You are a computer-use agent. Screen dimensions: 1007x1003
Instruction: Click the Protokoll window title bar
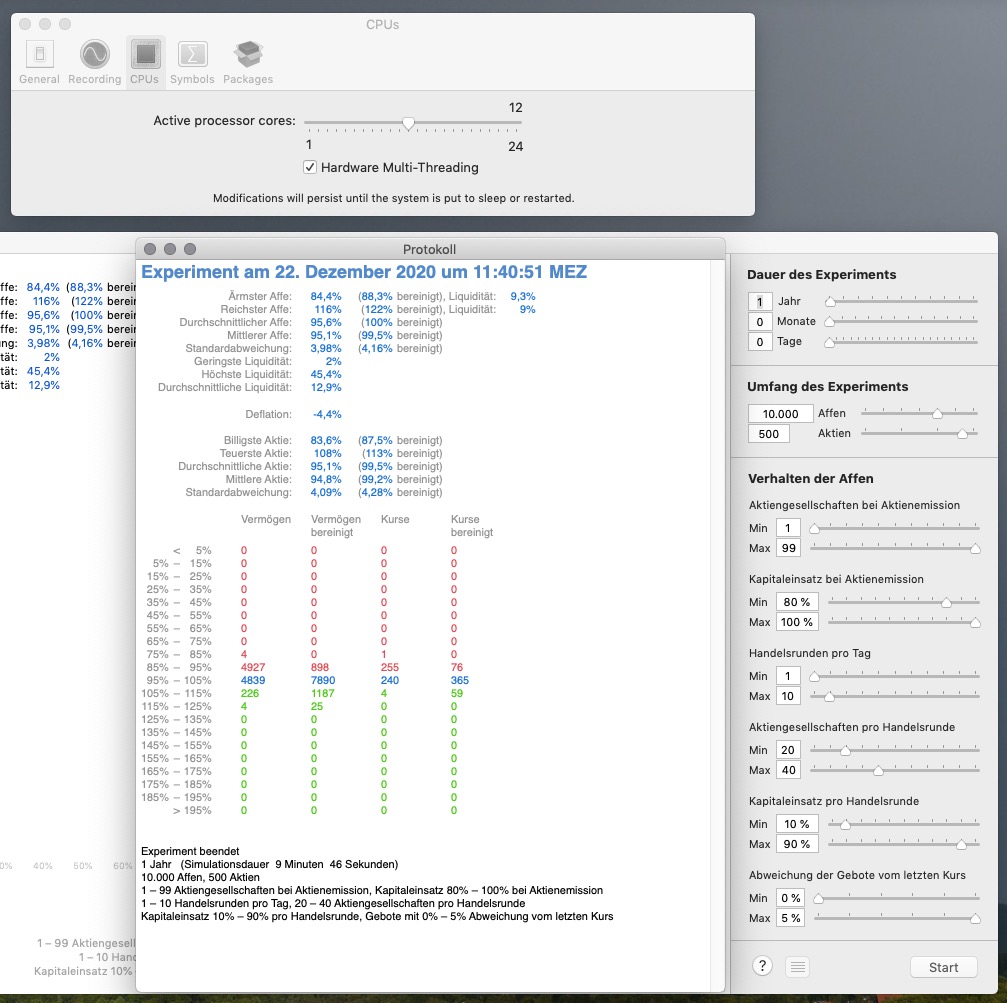point(430,249)
